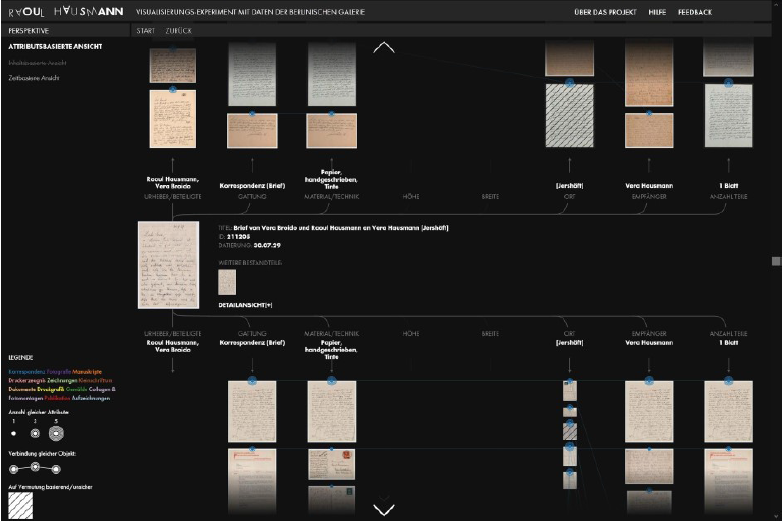Click blue node above lower Empfänger thumbnail

(649, 381)
